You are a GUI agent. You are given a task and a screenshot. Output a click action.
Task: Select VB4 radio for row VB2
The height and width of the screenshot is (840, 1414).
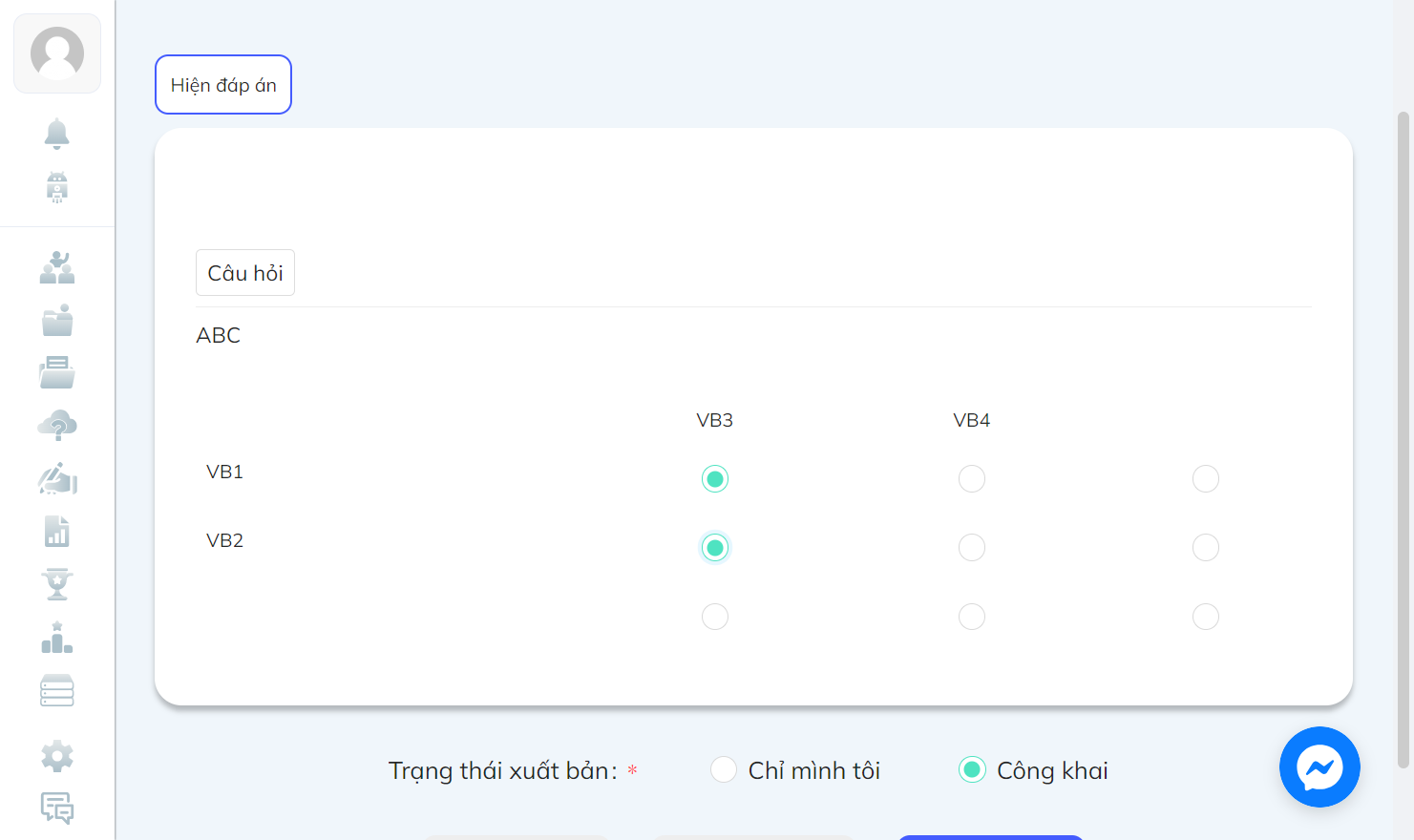coord(972,547)
